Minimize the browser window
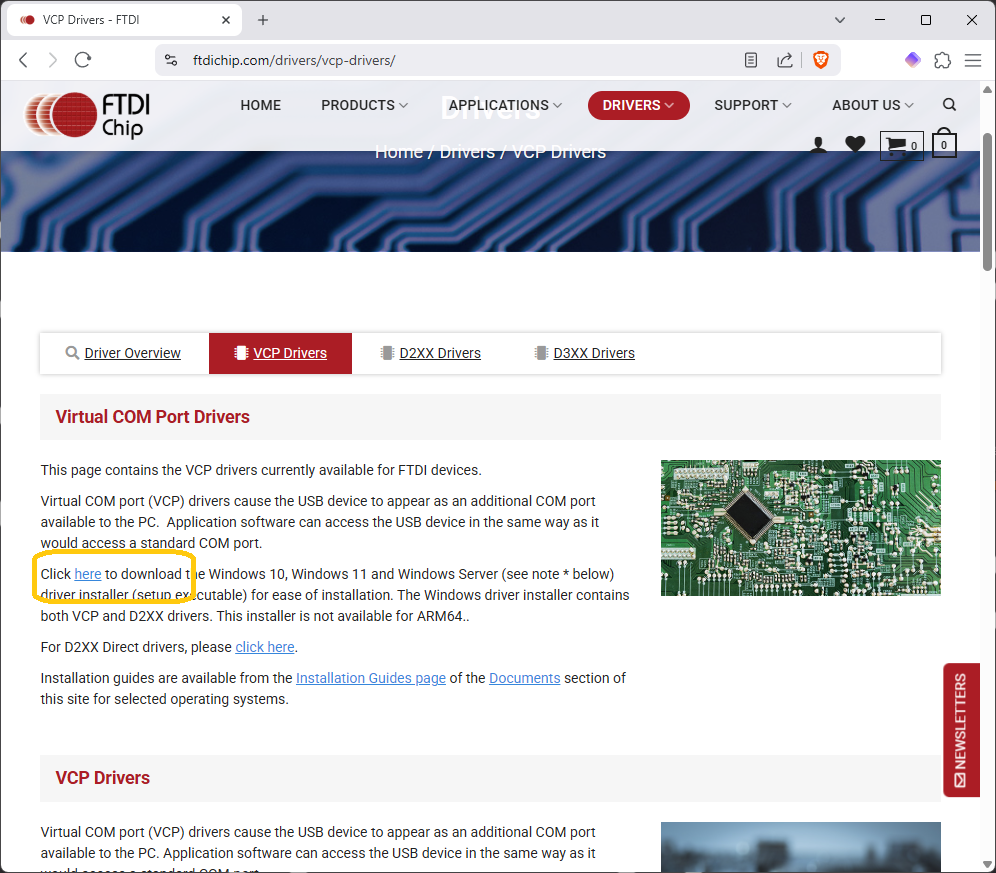The image size is (996, 873). [880, 20]
